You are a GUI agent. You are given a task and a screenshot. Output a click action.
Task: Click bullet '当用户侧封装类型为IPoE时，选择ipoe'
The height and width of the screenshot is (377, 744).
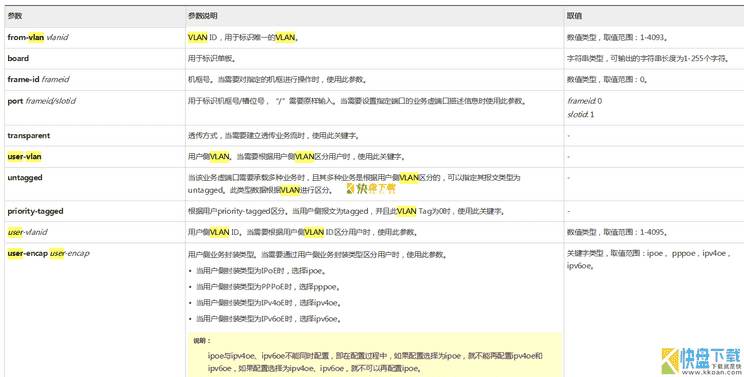(260, 271)
